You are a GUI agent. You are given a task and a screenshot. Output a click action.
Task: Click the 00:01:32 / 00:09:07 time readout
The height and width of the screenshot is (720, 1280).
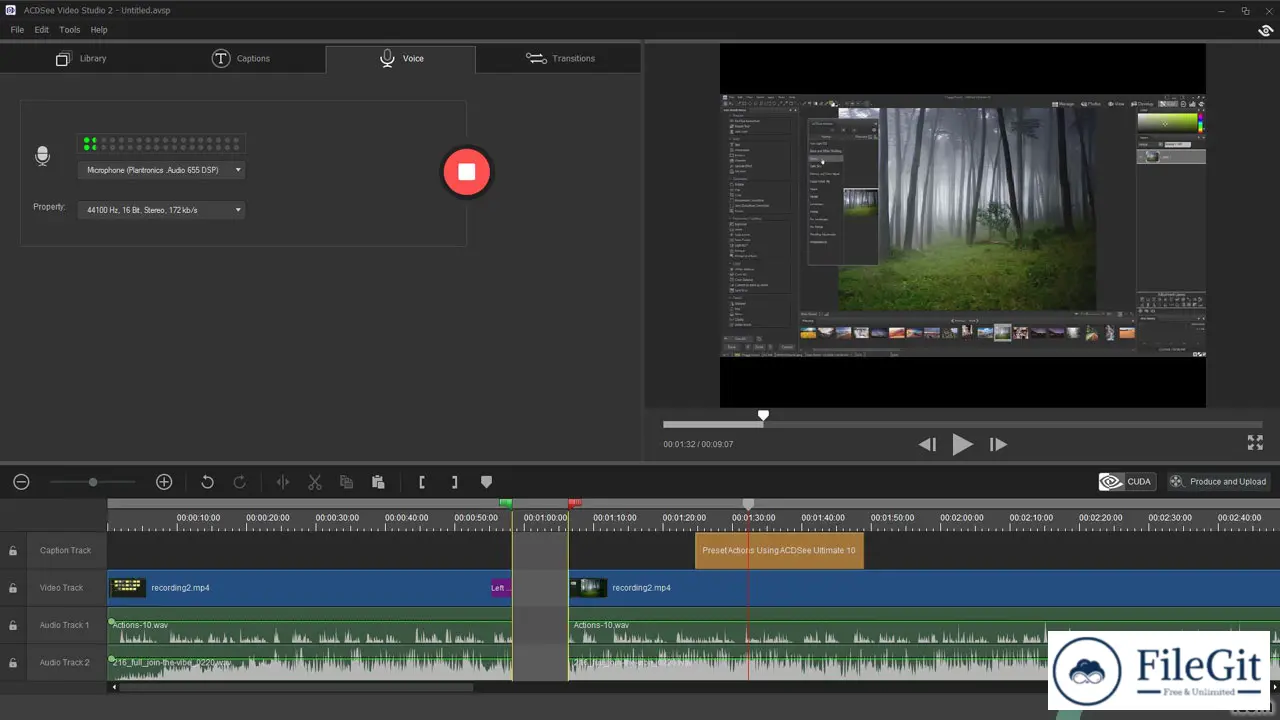pos(698,444)
